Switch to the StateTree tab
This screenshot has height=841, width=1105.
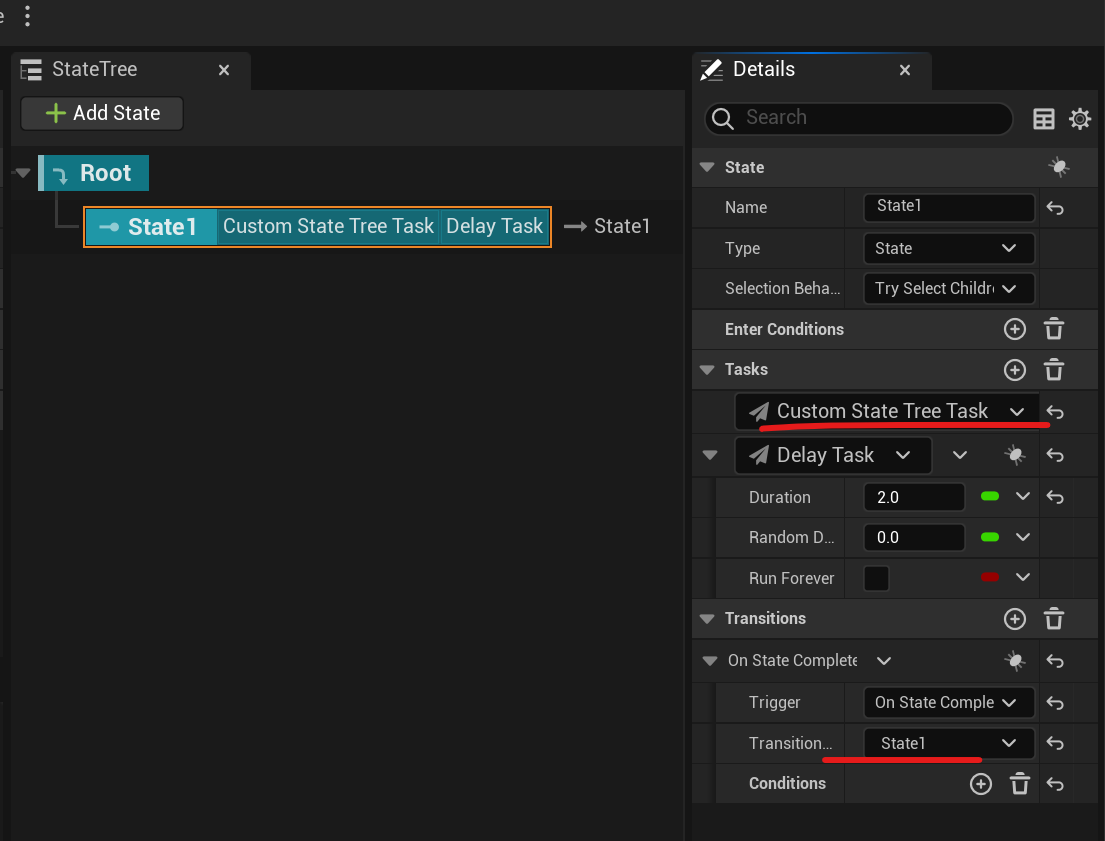[x=95, y=70]
